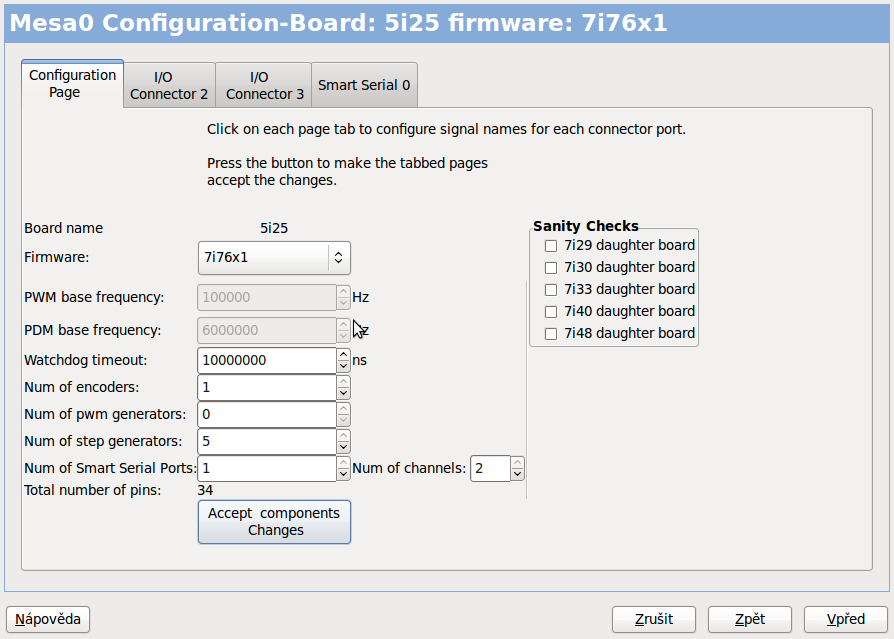Increase Num of channels spinner value
Image resolution: width=894 pixels, height=639 pixels.
[x=517, y=462]
